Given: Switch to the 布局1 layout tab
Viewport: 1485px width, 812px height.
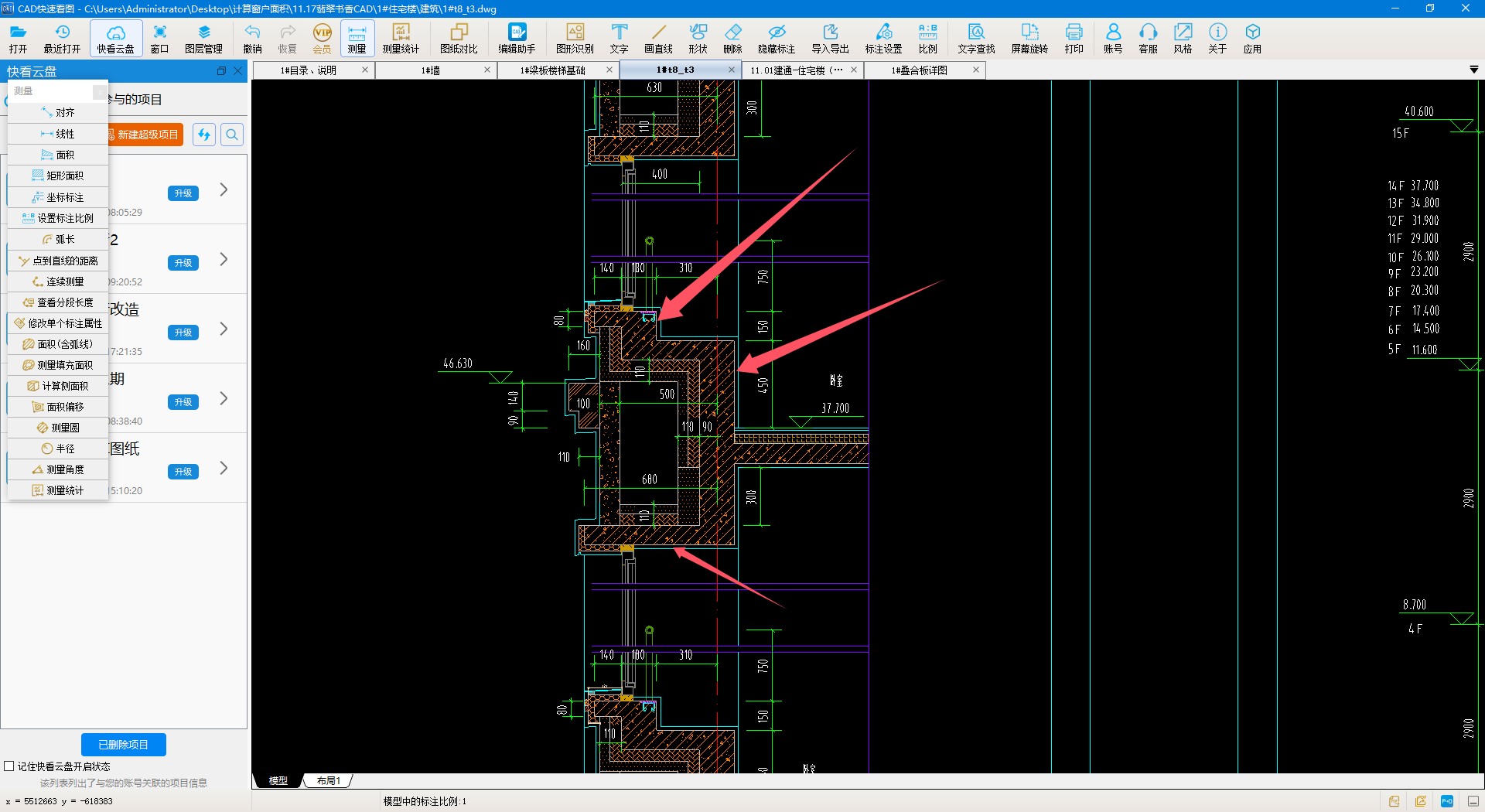Looking at the screenshot, I should (x=328, y=780).
